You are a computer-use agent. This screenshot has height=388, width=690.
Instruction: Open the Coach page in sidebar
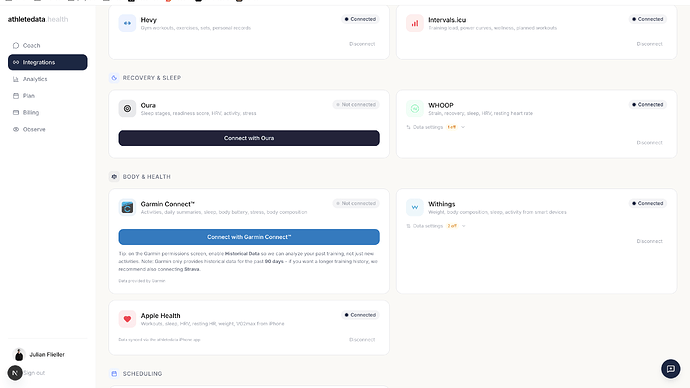coord(48,45)
